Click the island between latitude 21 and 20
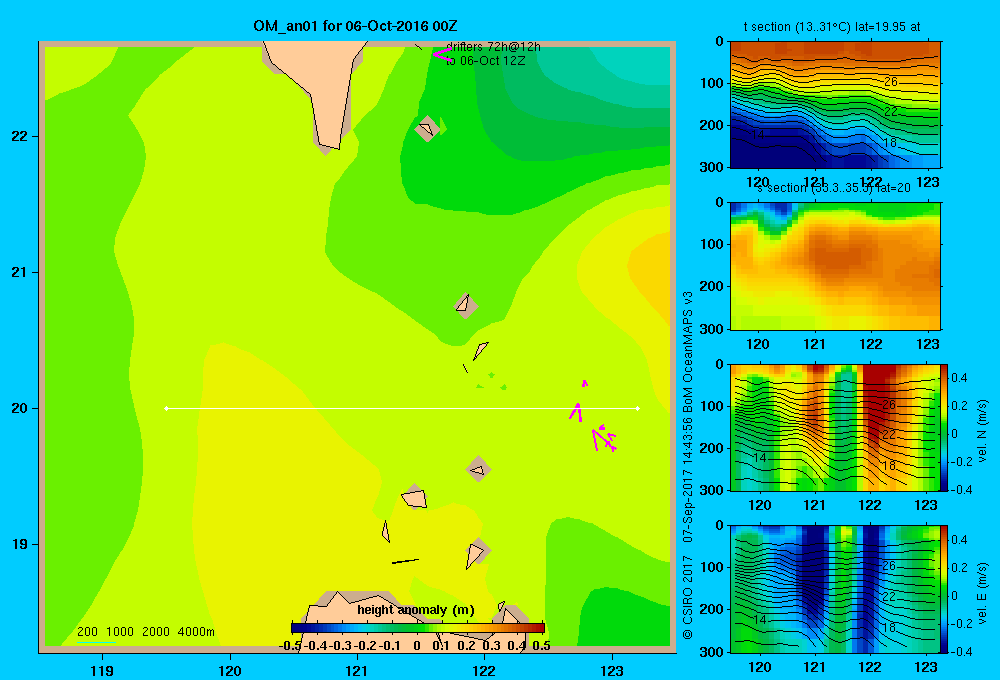The width and height of the screenshot is (1000, 680). click(x=465, y=305)
